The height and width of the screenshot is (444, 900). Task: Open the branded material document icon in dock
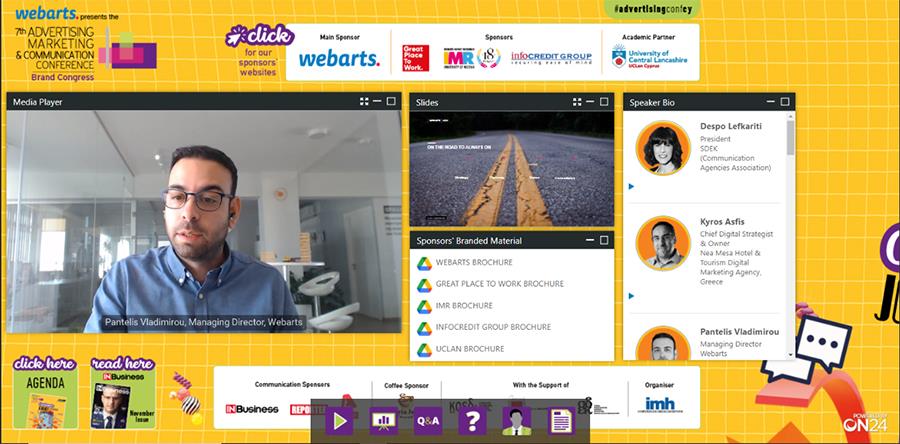(x=561, y=422)
